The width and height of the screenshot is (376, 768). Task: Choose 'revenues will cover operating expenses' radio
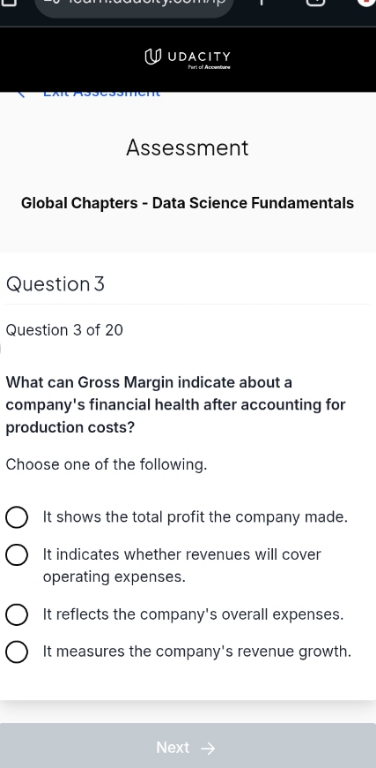coord(17,555)
